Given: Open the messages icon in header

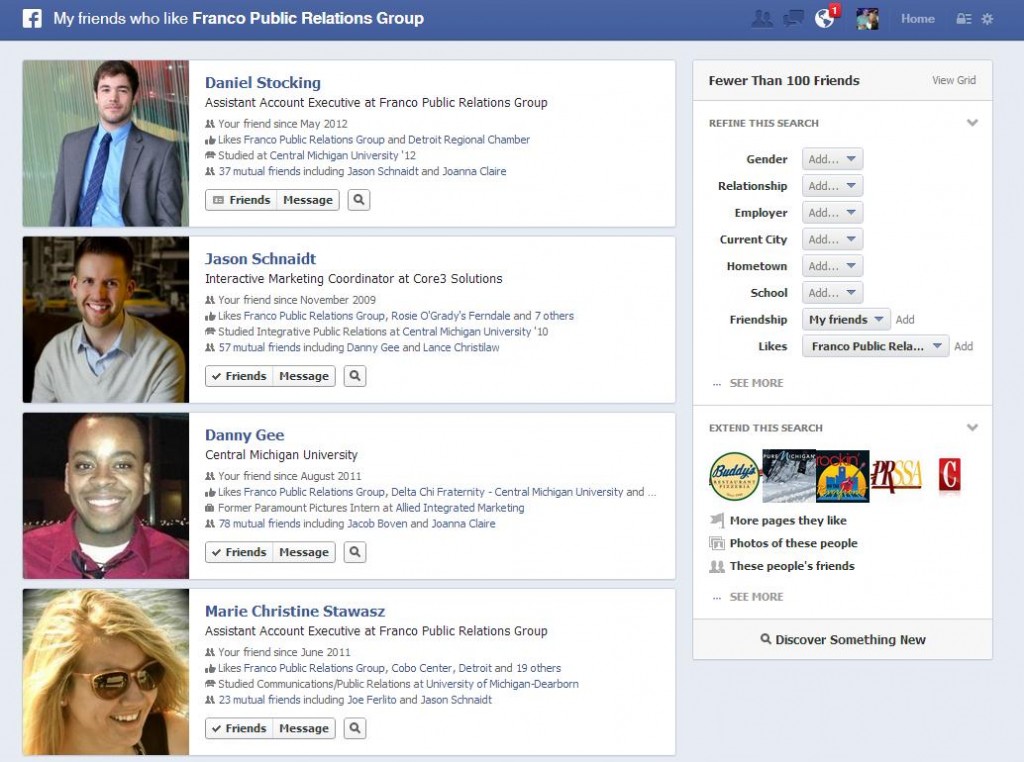Looking at the screenshot, I should tap(793, 19).
